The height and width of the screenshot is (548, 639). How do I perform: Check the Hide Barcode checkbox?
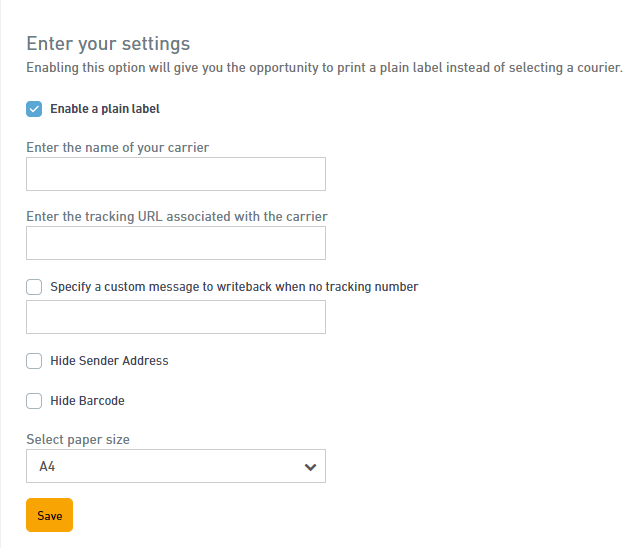pos(34,401)
